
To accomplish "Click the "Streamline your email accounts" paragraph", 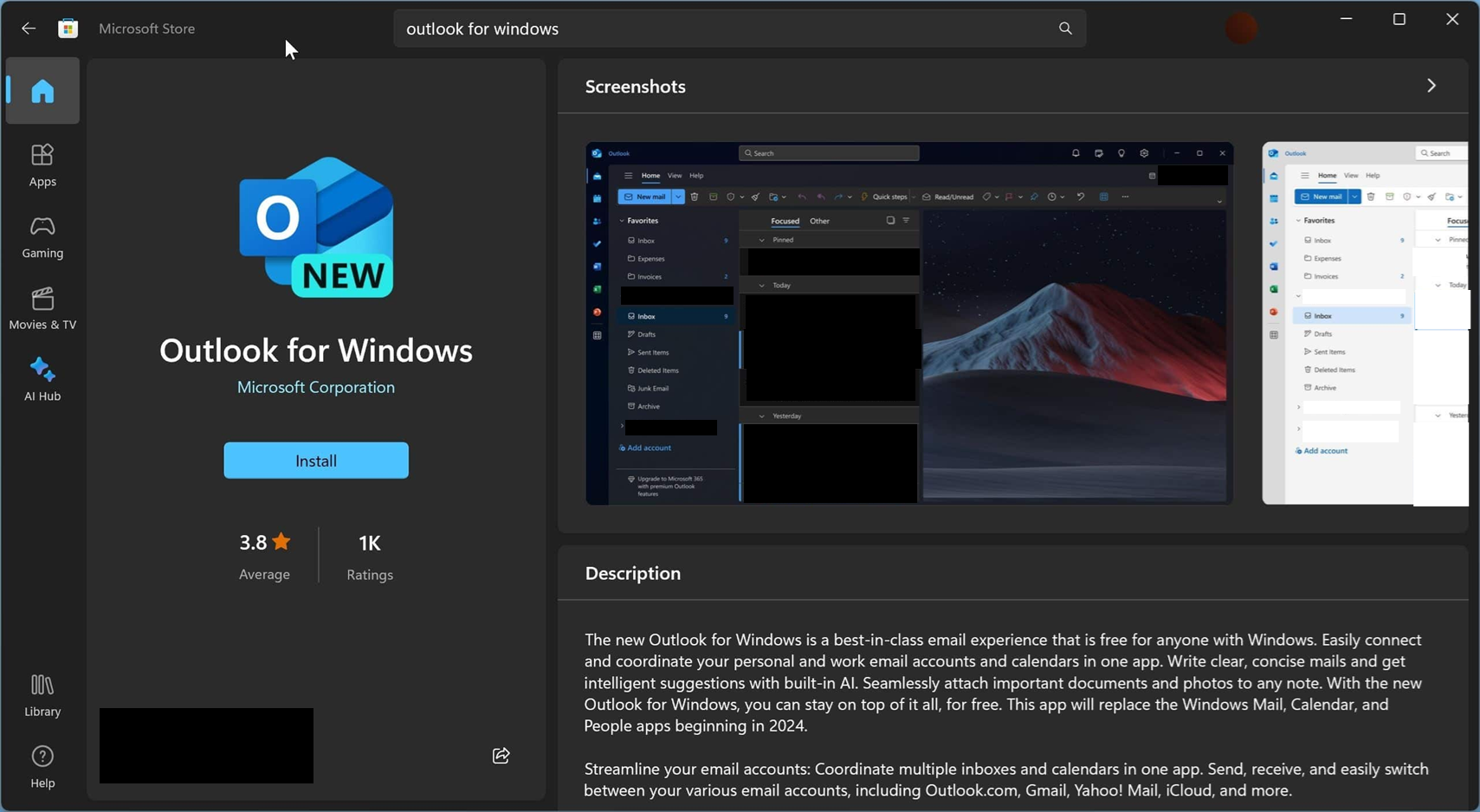I will (1006, 779).
